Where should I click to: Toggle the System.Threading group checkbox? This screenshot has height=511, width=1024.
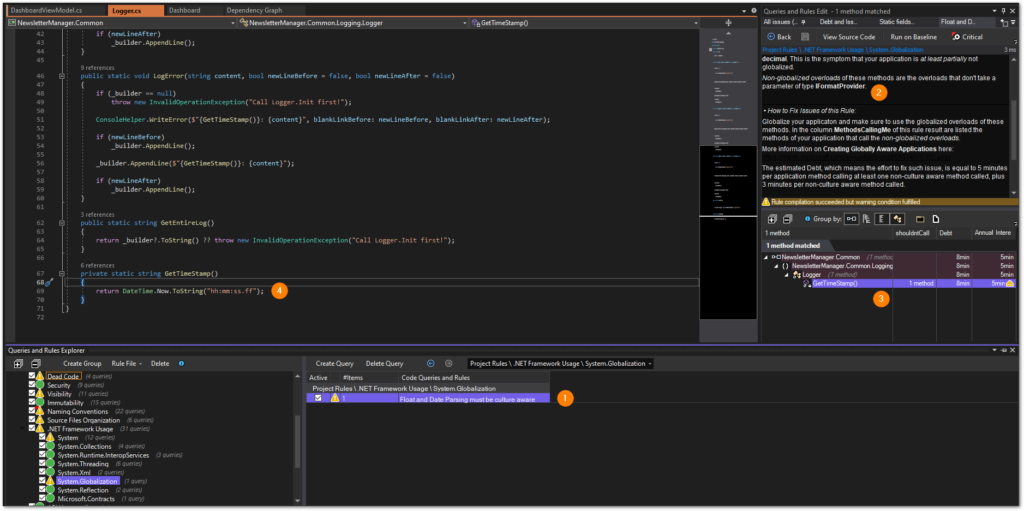pos(42,463)
